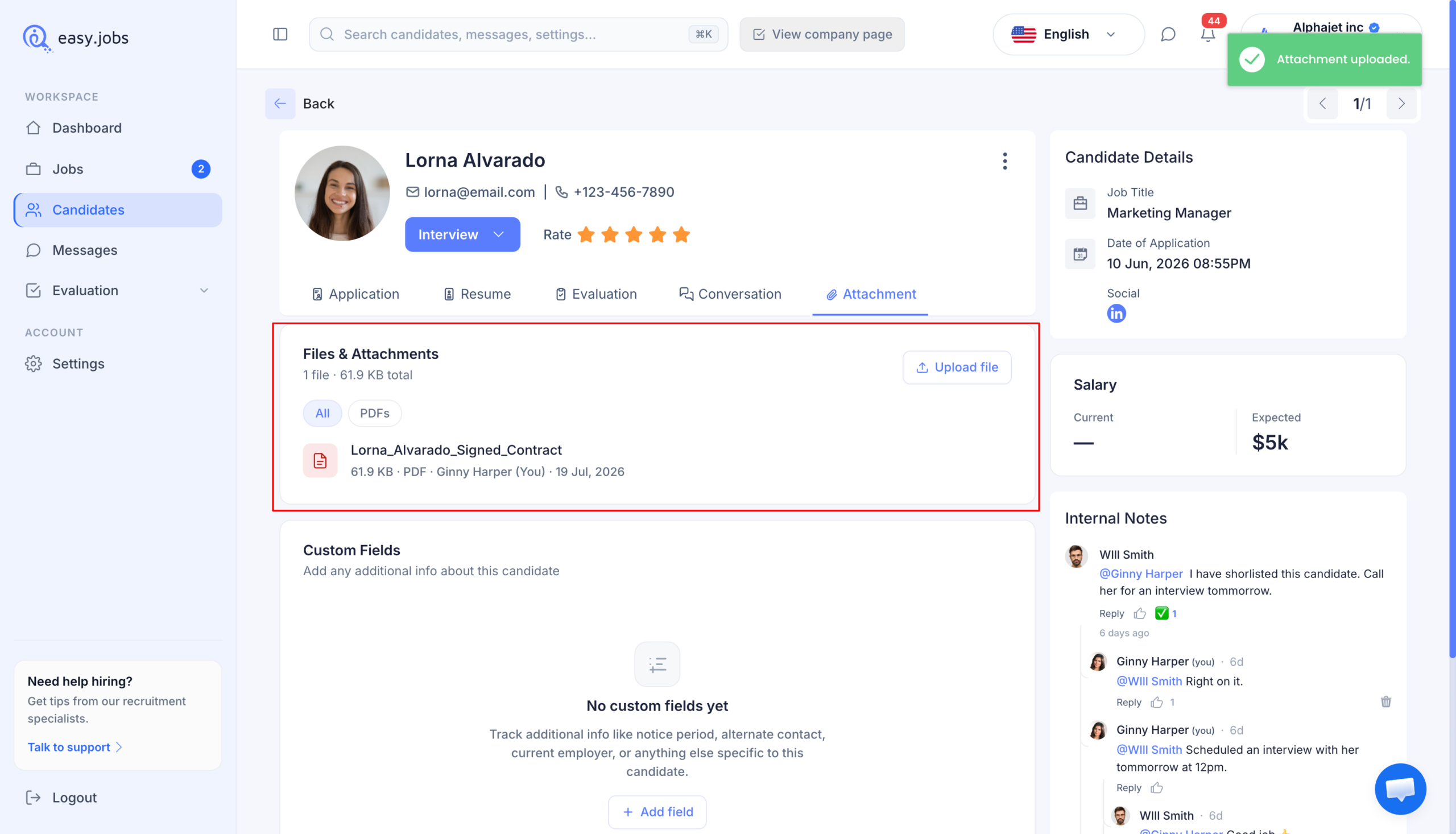Click the search candidates input field
1456x834 pixels.
(x=518, y=34)
